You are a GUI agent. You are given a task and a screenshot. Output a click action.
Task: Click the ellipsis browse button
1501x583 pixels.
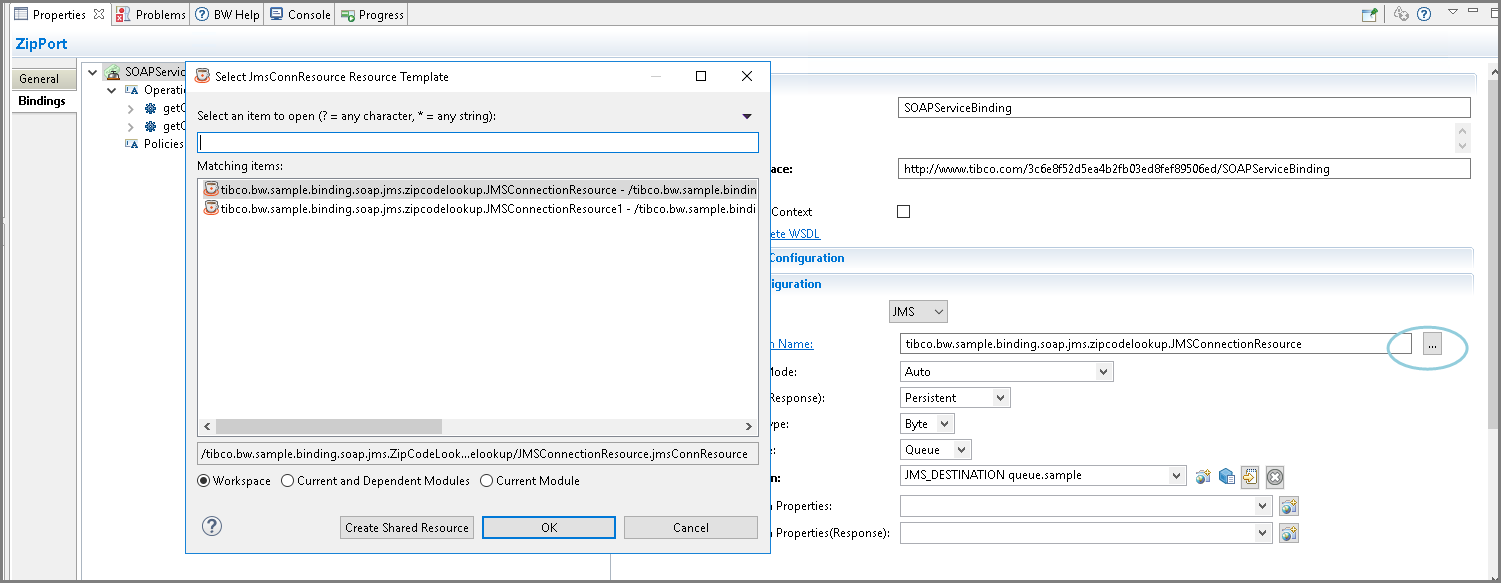click(x=1432, y=344)
